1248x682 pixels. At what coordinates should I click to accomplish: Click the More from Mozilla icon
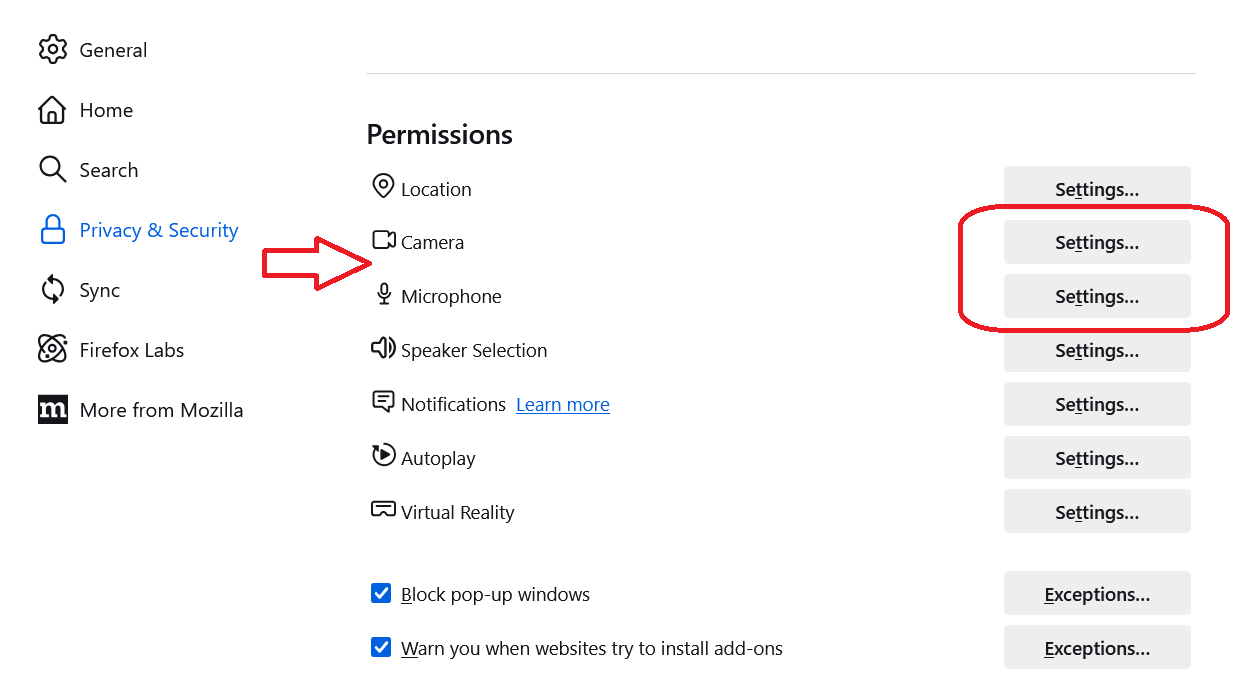point(52,409)
